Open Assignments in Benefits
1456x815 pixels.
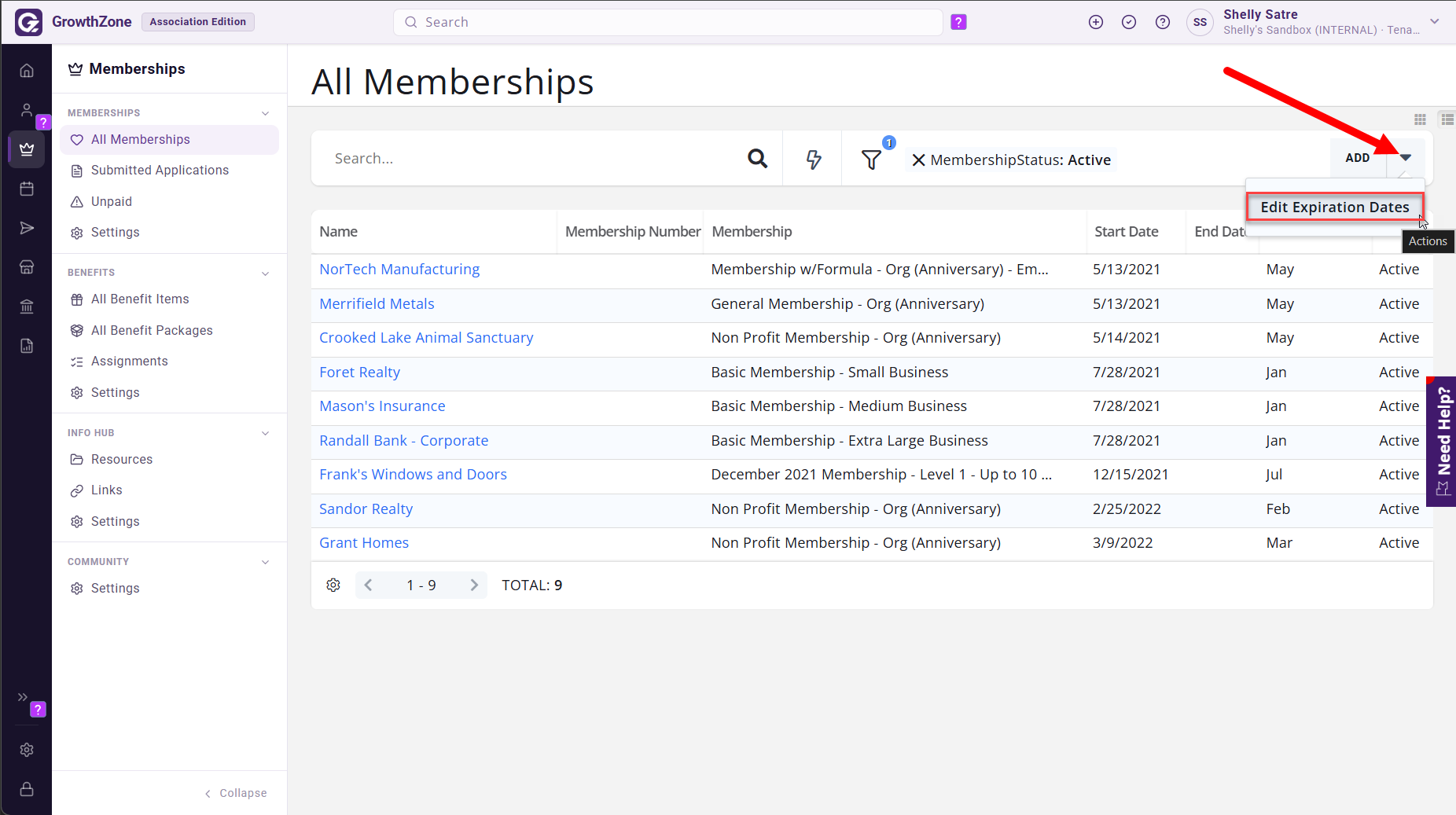coord(130,362)
